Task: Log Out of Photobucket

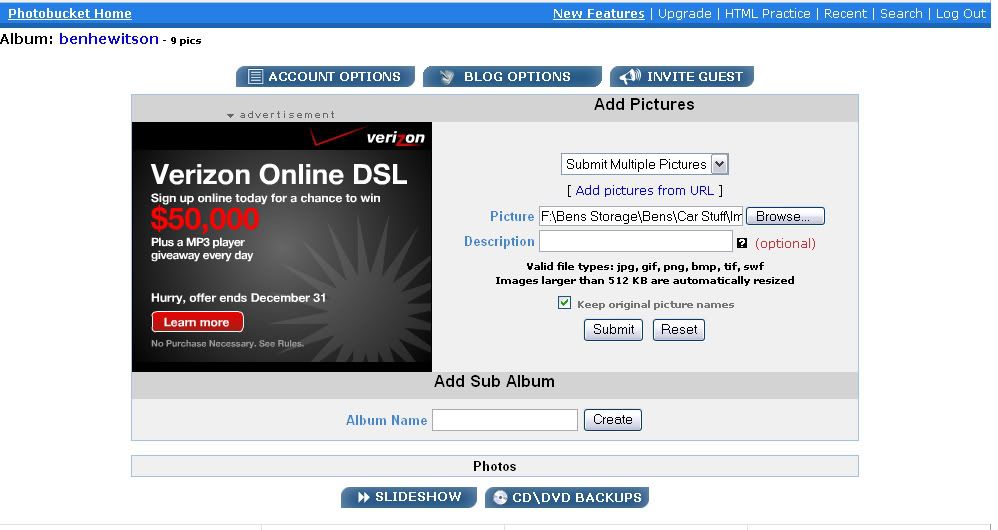Action: coord(960,13)
